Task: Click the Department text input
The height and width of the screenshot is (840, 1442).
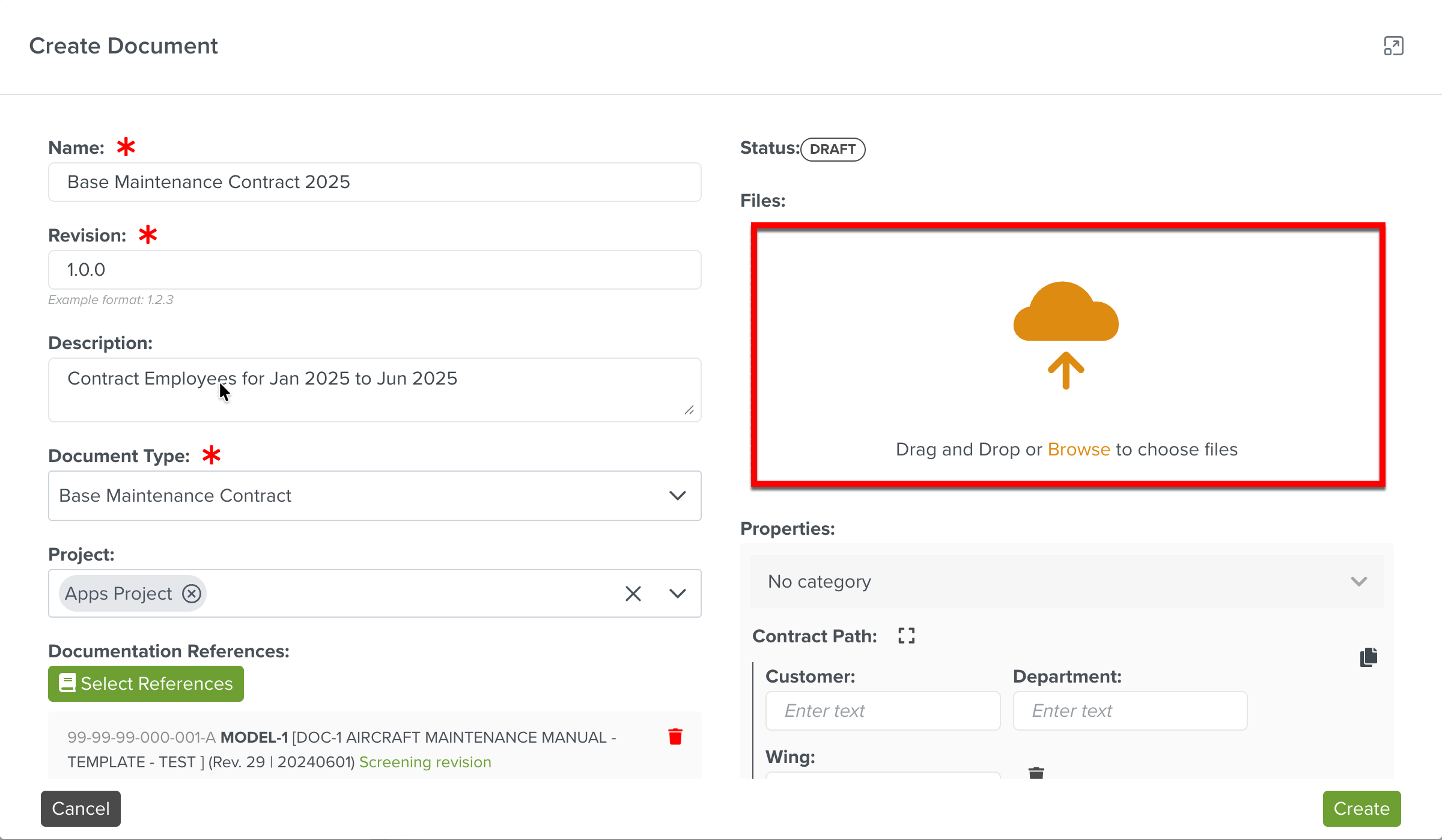Action: [x=1130, y=711]
